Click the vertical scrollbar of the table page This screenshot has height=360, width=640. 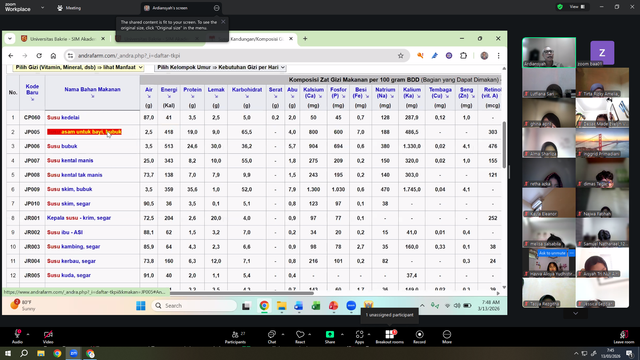coord(504,144)
